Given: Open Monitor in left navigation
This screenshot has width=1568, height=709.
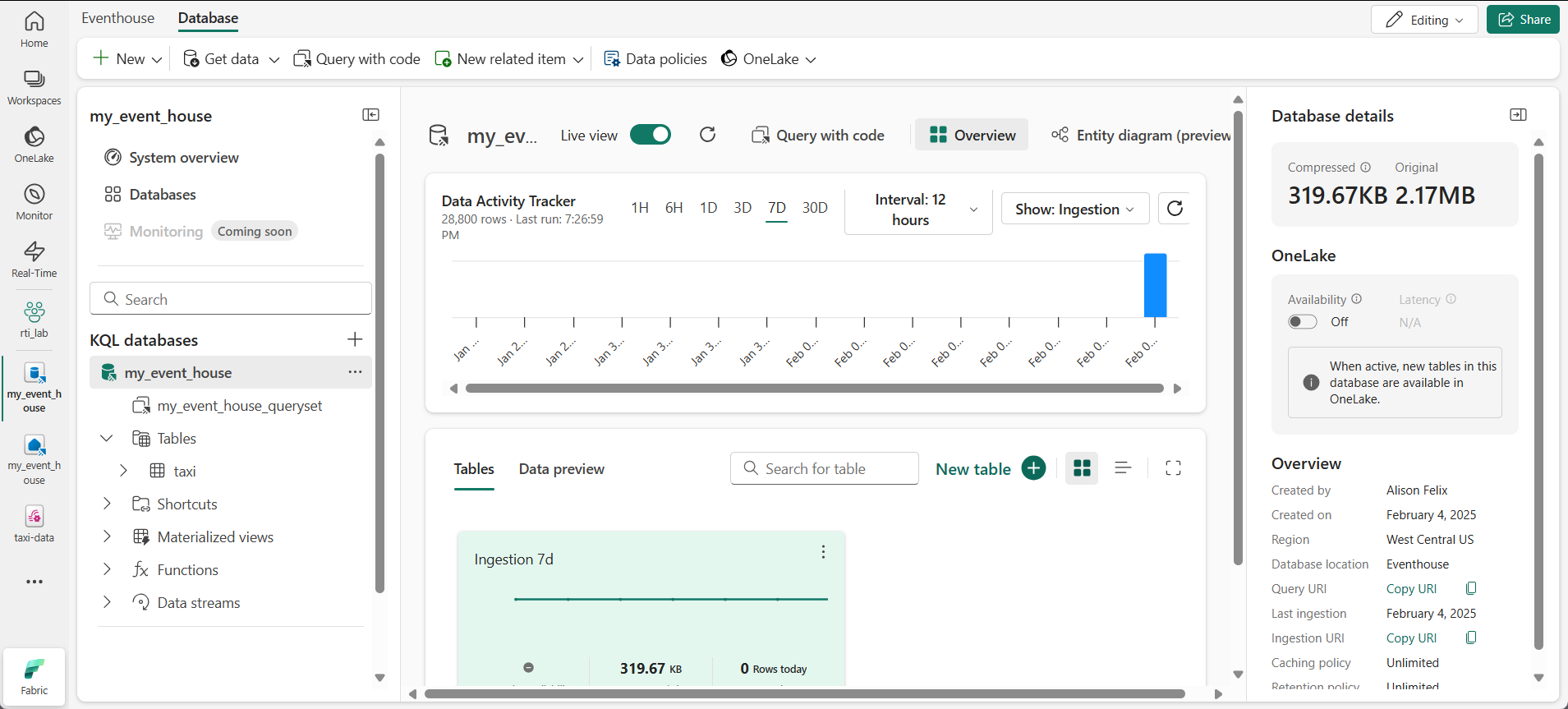Looking at the screenshot, I should pos(34,202).
